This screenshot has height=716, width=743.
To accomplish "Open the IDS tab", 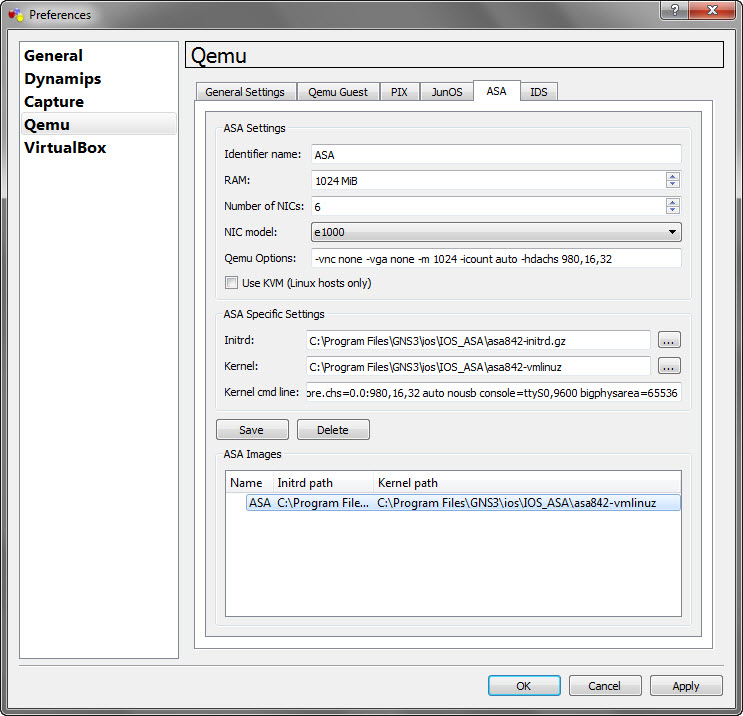I will pos(539,92).
